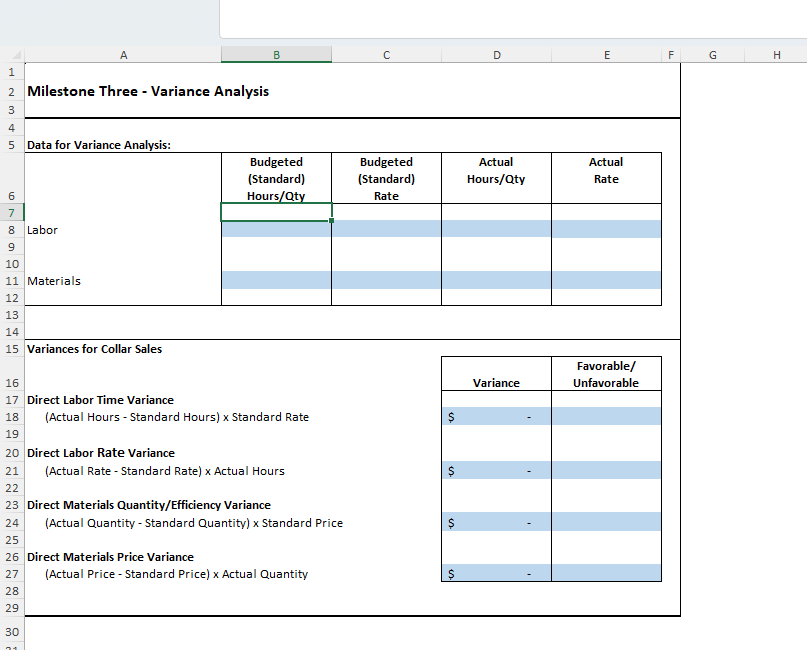This screenshot has width=807, height=650.
Task: Select row 18 header
Action: click(x=12, y=417)
